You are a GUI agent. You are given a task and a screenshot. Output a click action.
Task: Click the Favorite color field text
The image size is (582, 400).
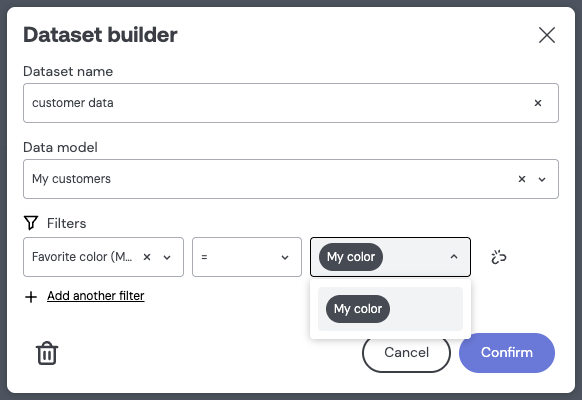coord(82,257)
